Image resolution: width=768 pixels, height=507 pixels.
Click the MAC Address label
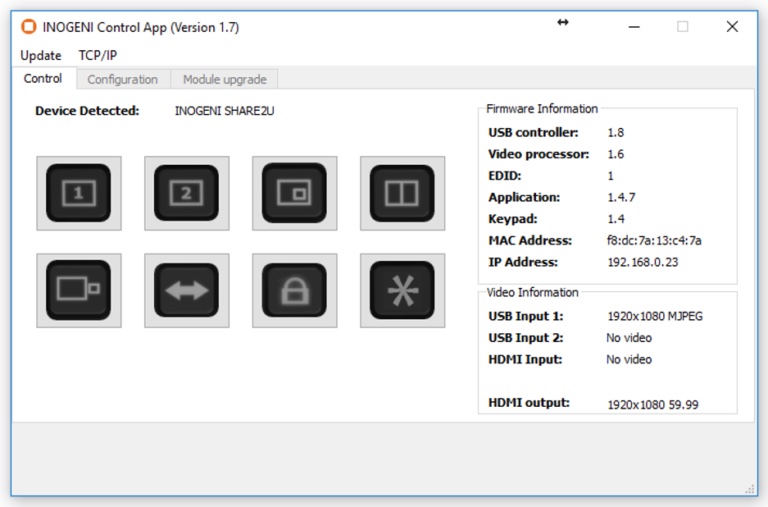tap(530, 241)
